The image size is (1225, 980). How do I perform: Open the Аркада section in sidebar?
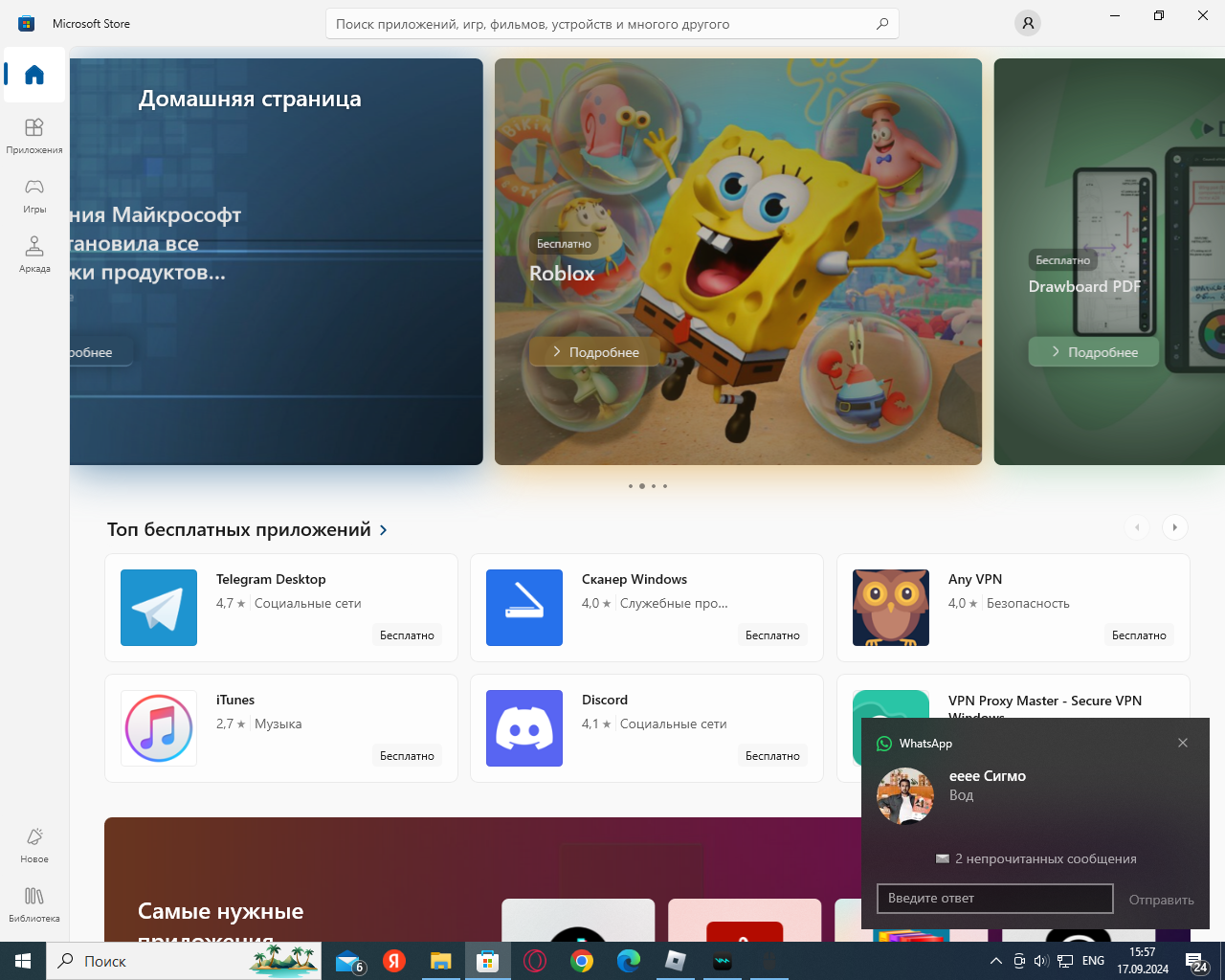[x=34, y=255]
